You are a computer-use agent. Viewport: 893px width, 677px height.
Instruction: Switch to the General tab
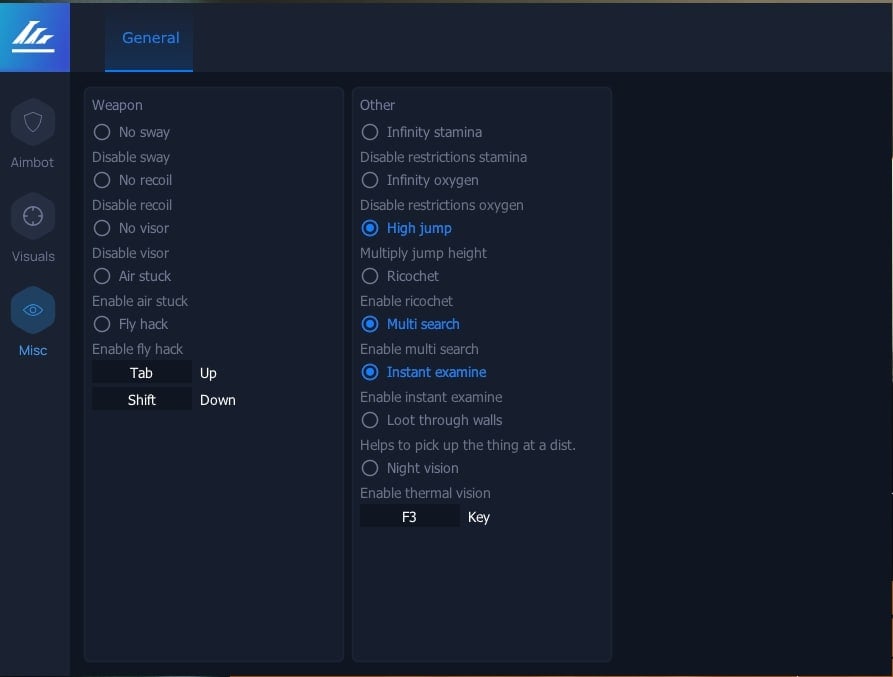pyautogui.click(x=150, y=38)
